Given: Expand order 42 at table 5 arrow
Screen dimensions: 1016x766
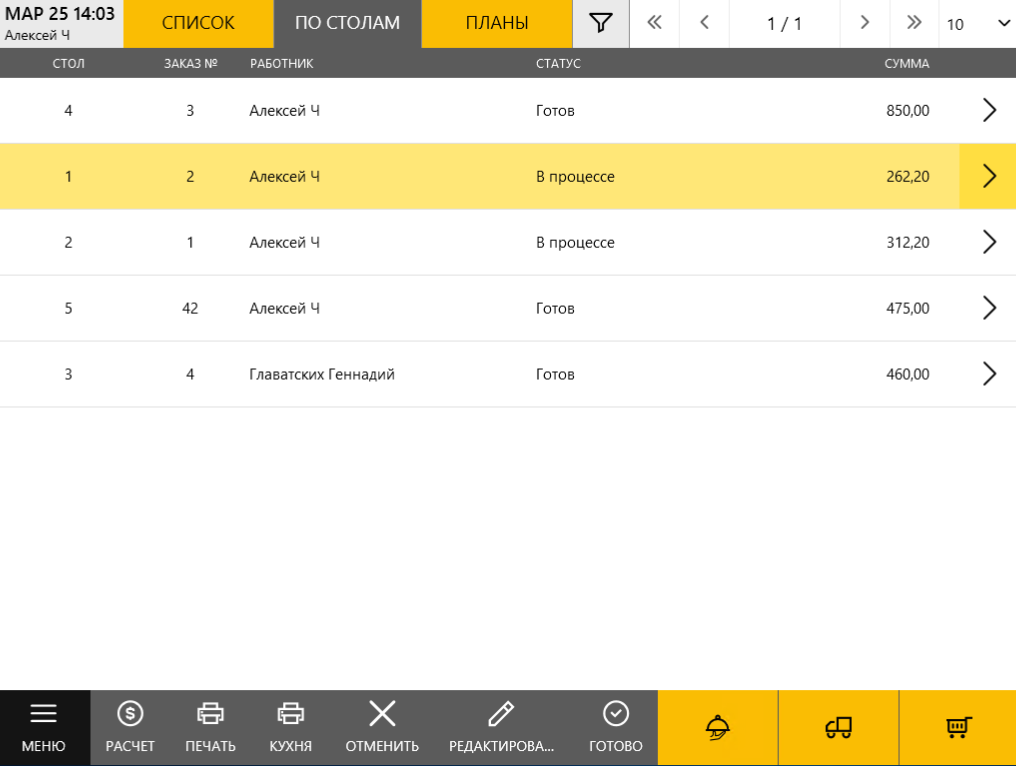Looking at the screenshot, I should (x=989, y=308).
